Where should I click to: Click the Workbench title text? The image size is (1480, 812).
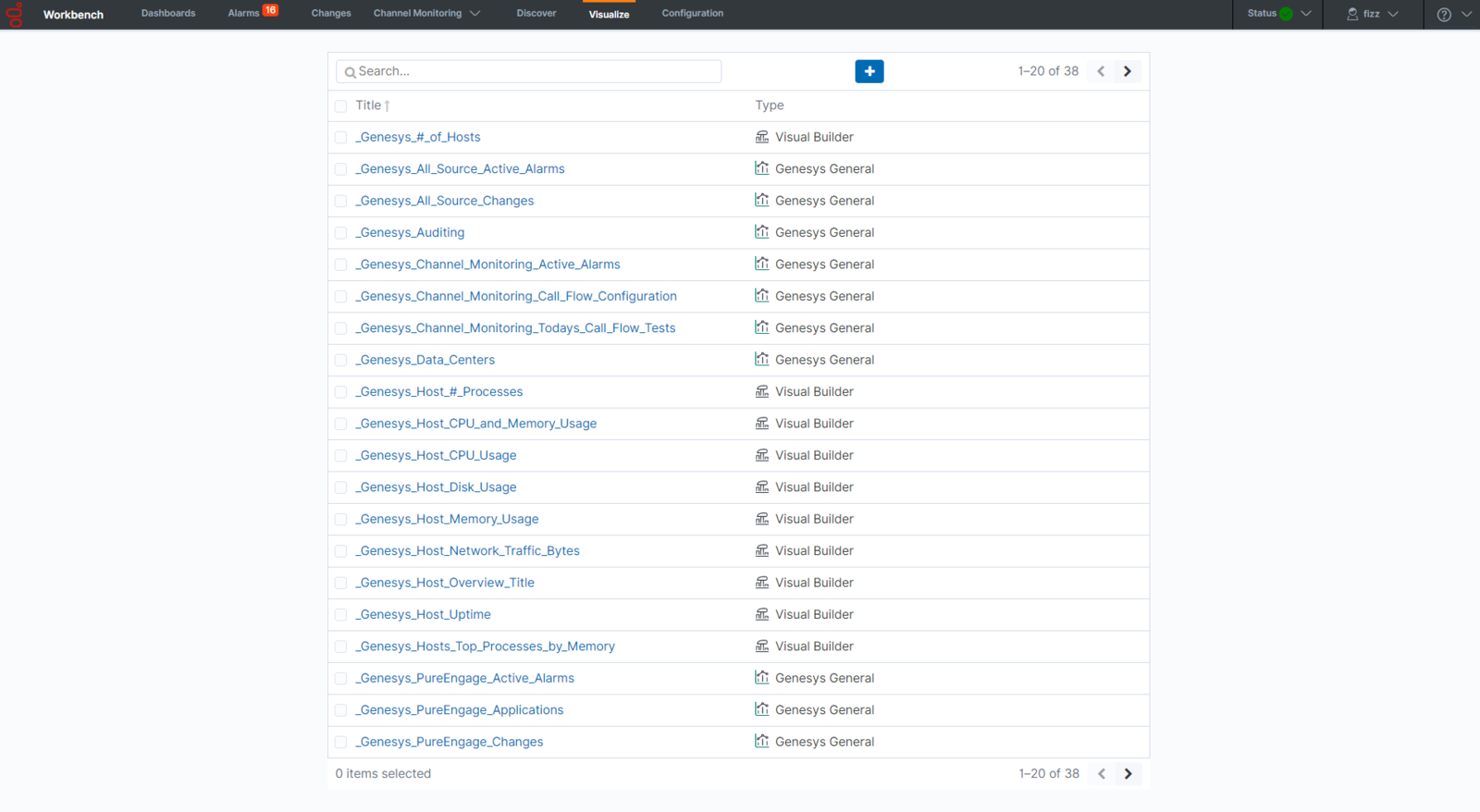(x=73, y=15)
